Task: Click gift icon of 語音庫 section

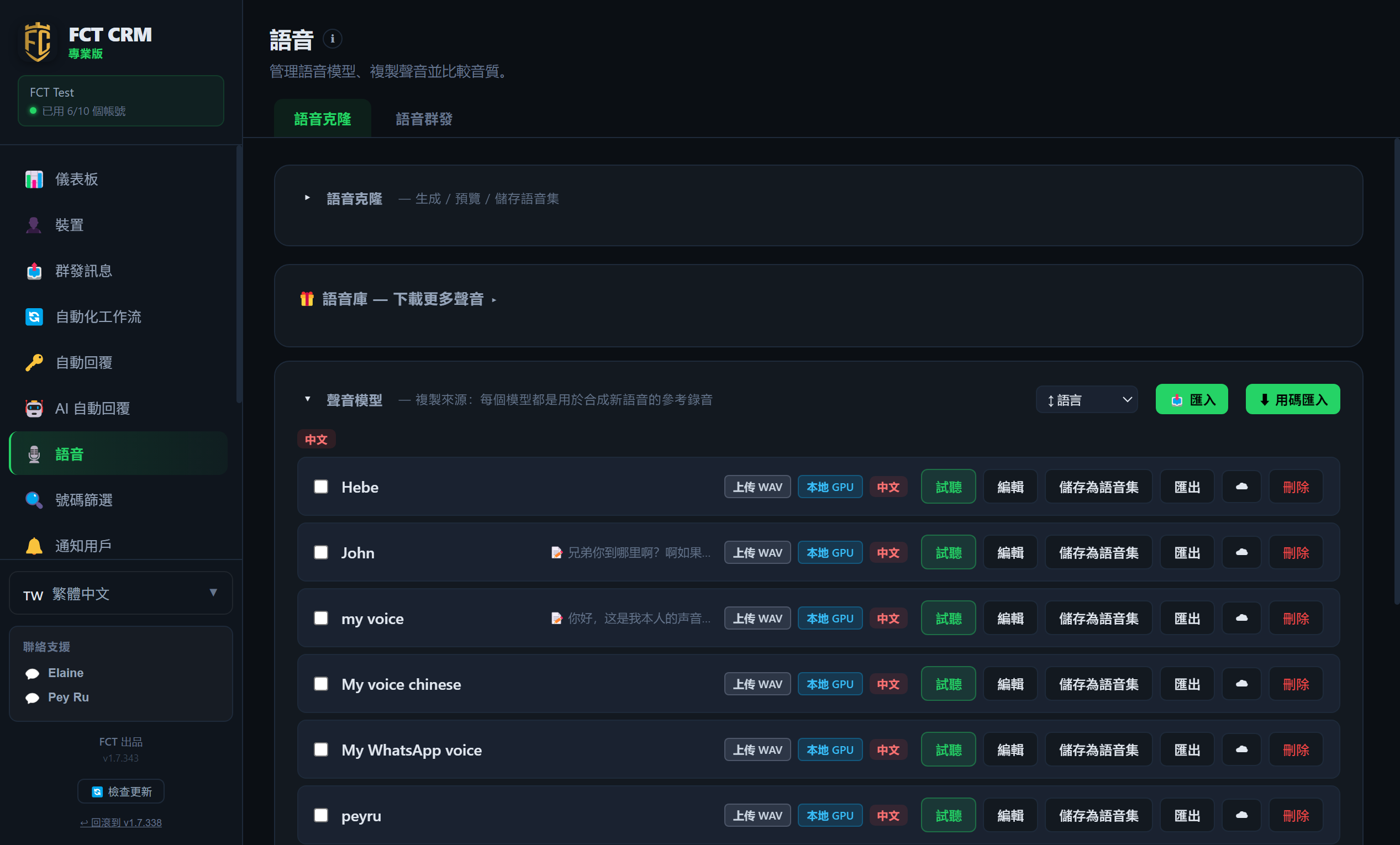Action: point(307,299)
